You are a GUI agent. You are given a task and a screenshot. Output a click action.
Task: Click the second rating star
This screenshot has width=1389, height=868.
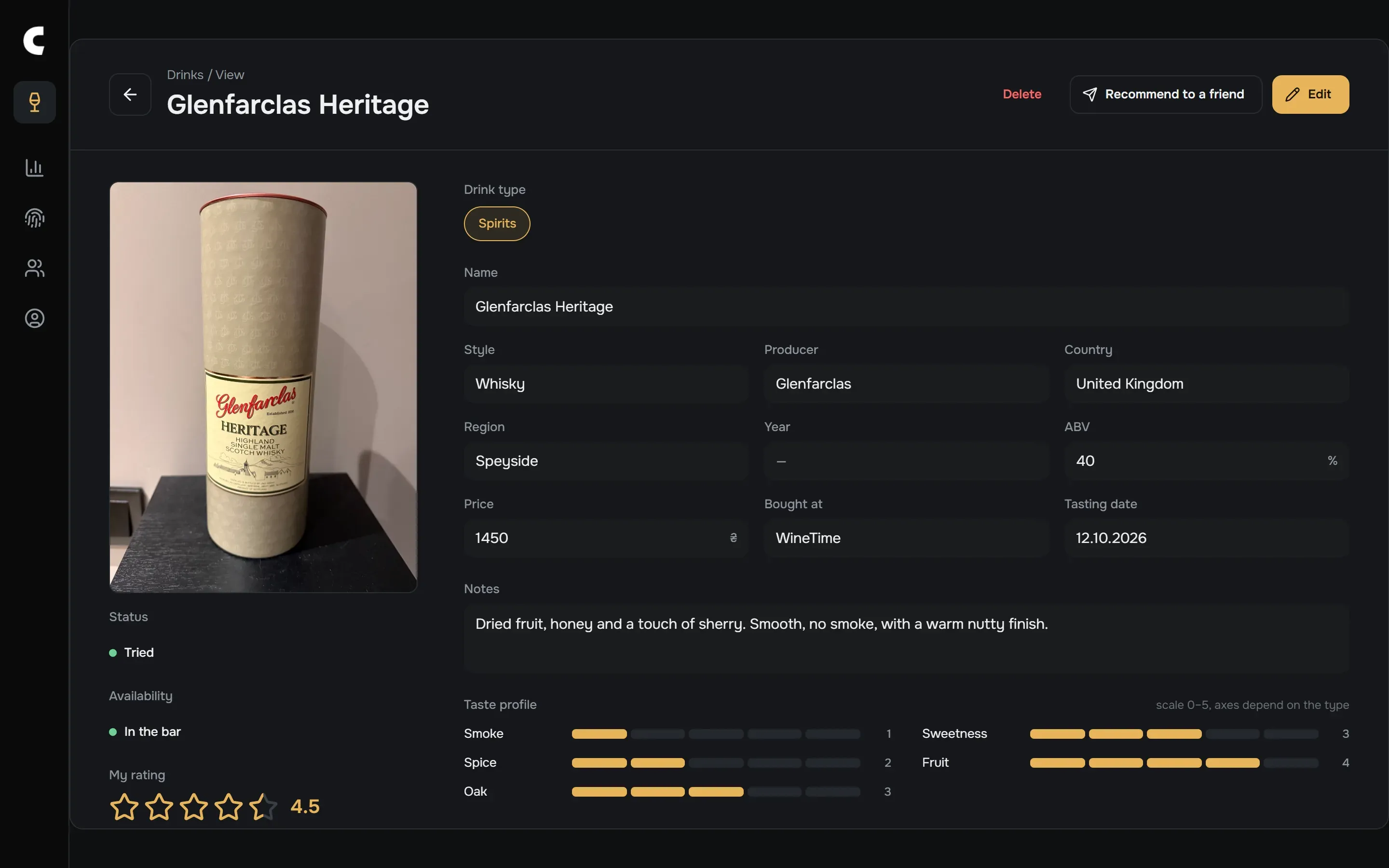159,807
